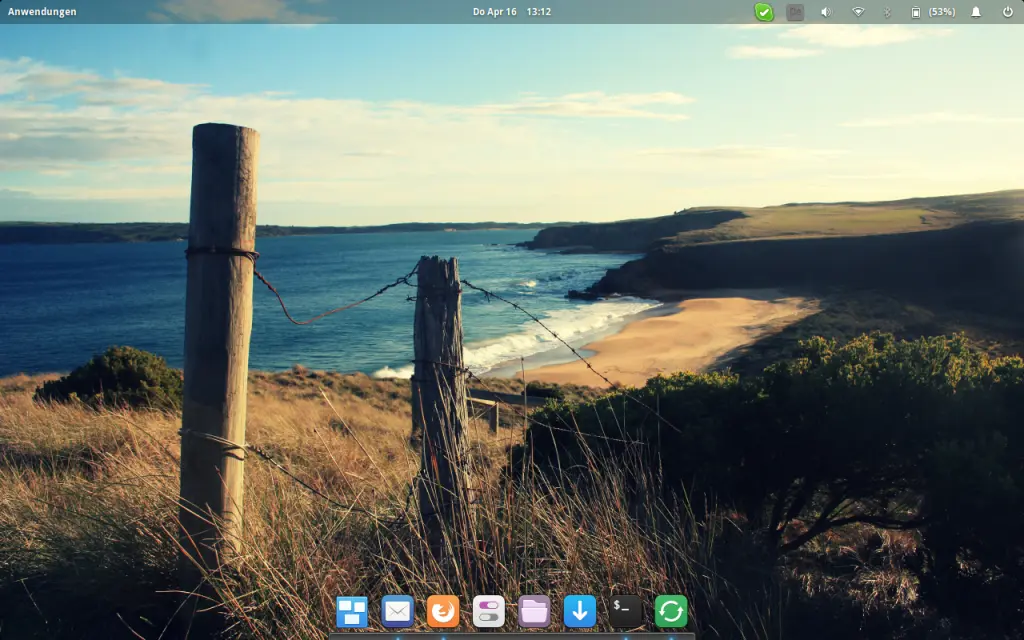Launch System Settings (Switchboard) from the dock

487,611
